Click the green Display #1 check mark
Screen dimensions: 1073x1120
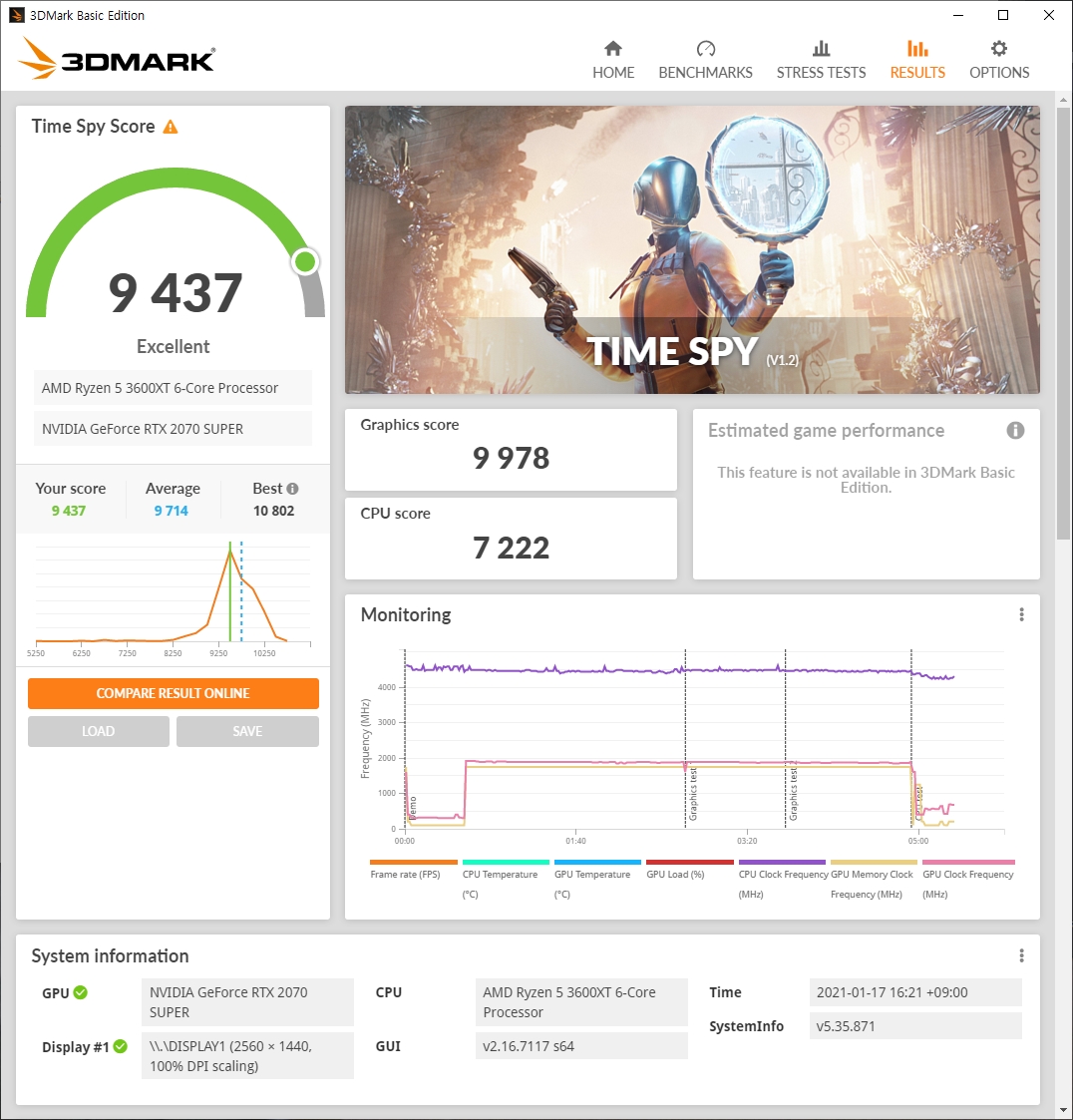[120, 1046]
